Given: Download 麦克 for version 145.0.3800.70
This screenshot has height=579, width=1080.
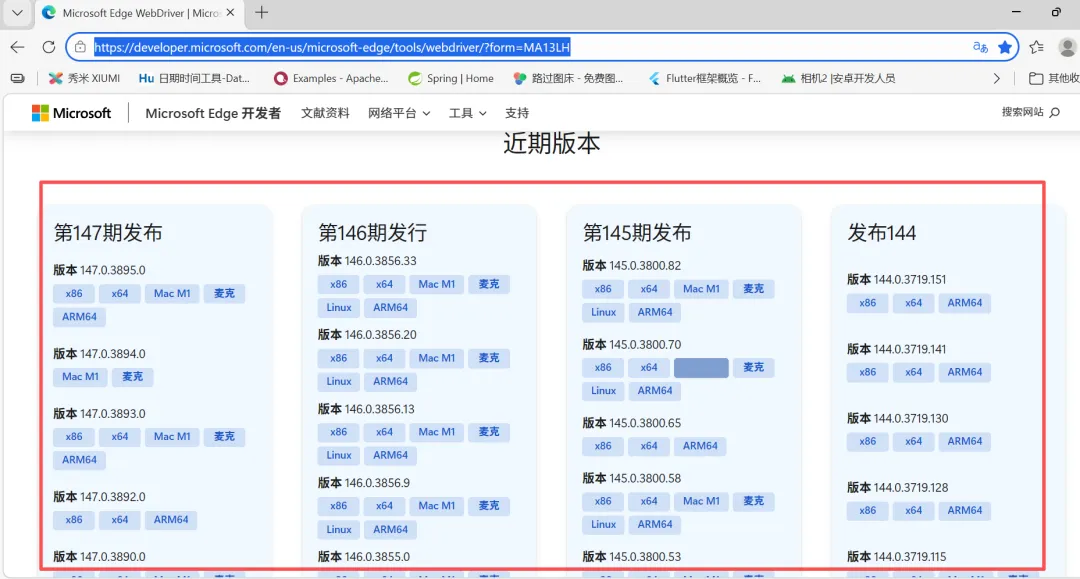Looking at the screenshot, I should [754, 368].
